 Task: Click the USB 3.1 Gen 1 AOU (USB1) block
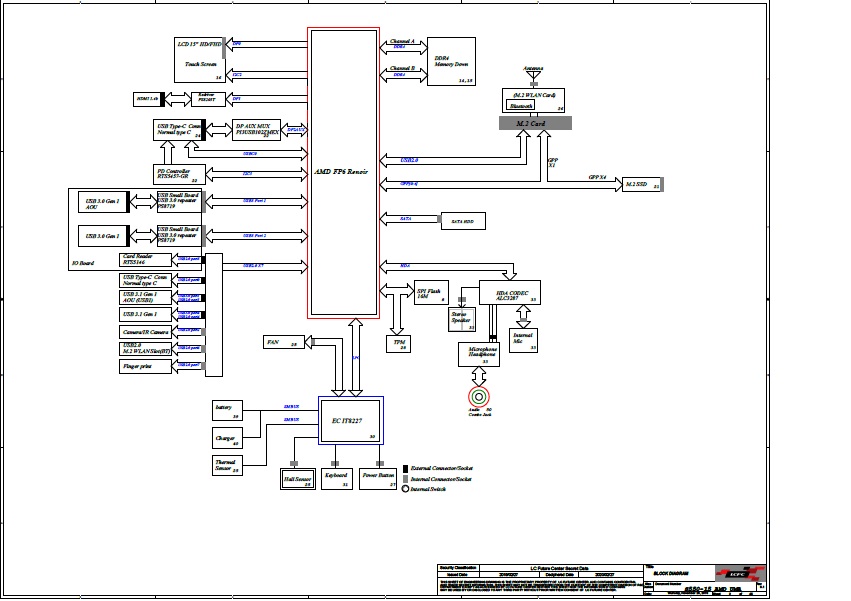click(x=145, y=297)
